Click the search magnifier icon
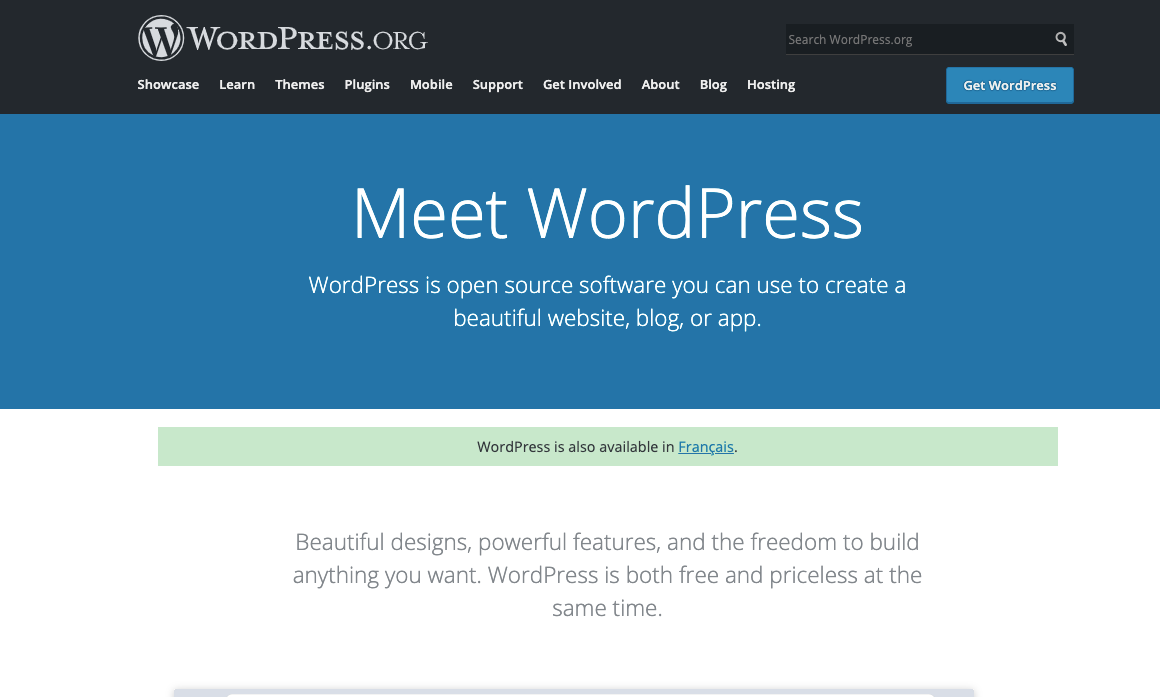This screenshot has height=697, width=1160. (x=1061, y=39)
